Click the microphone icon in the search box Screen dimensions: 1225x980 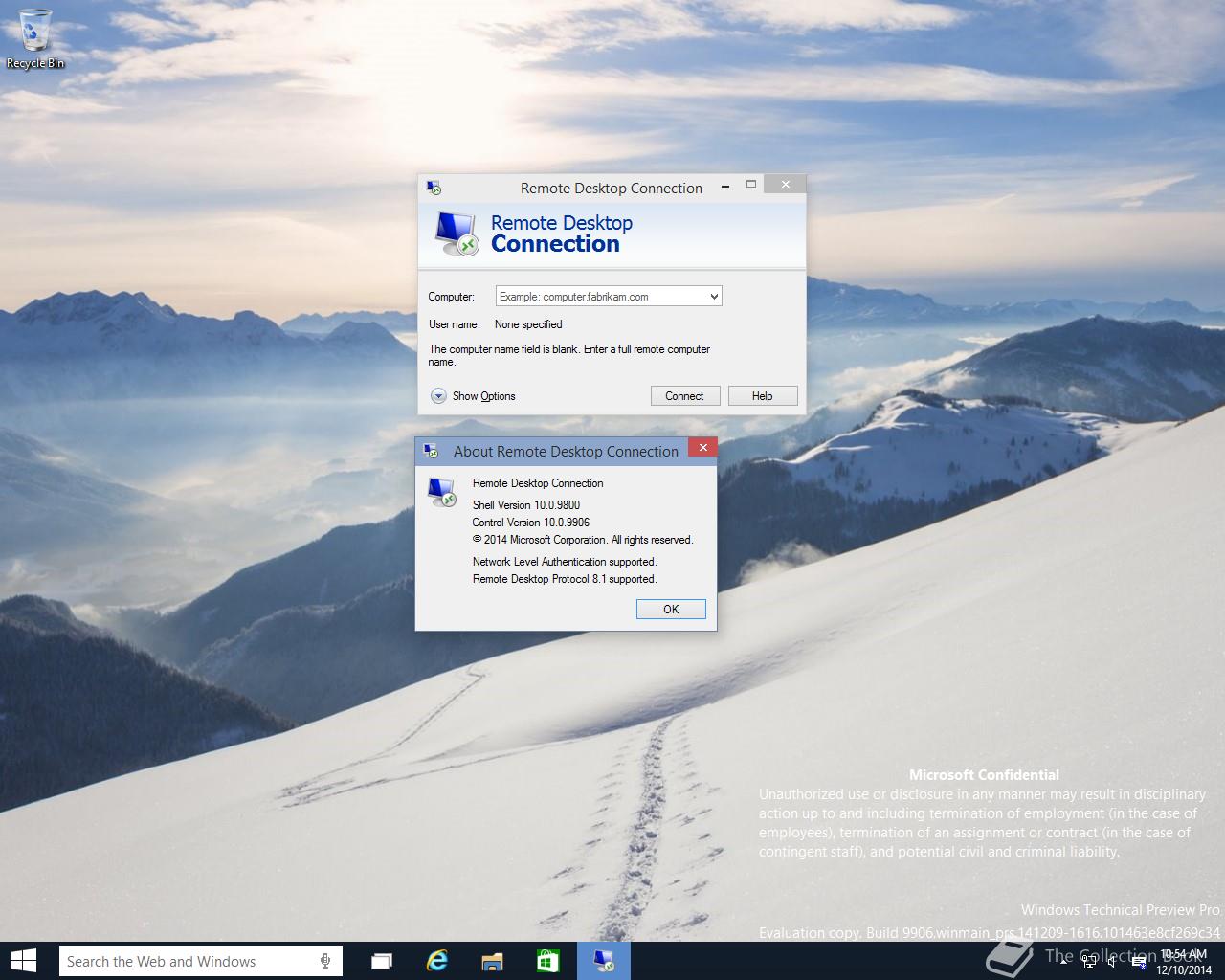click(325, 961)
